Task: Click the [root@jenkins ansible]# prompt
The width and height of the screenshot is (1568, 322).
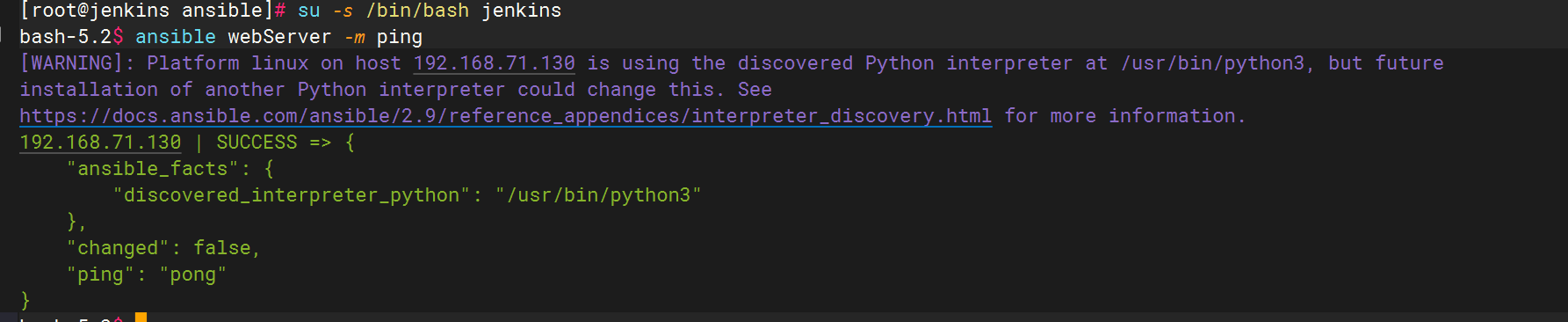Action: coord(153,11)
